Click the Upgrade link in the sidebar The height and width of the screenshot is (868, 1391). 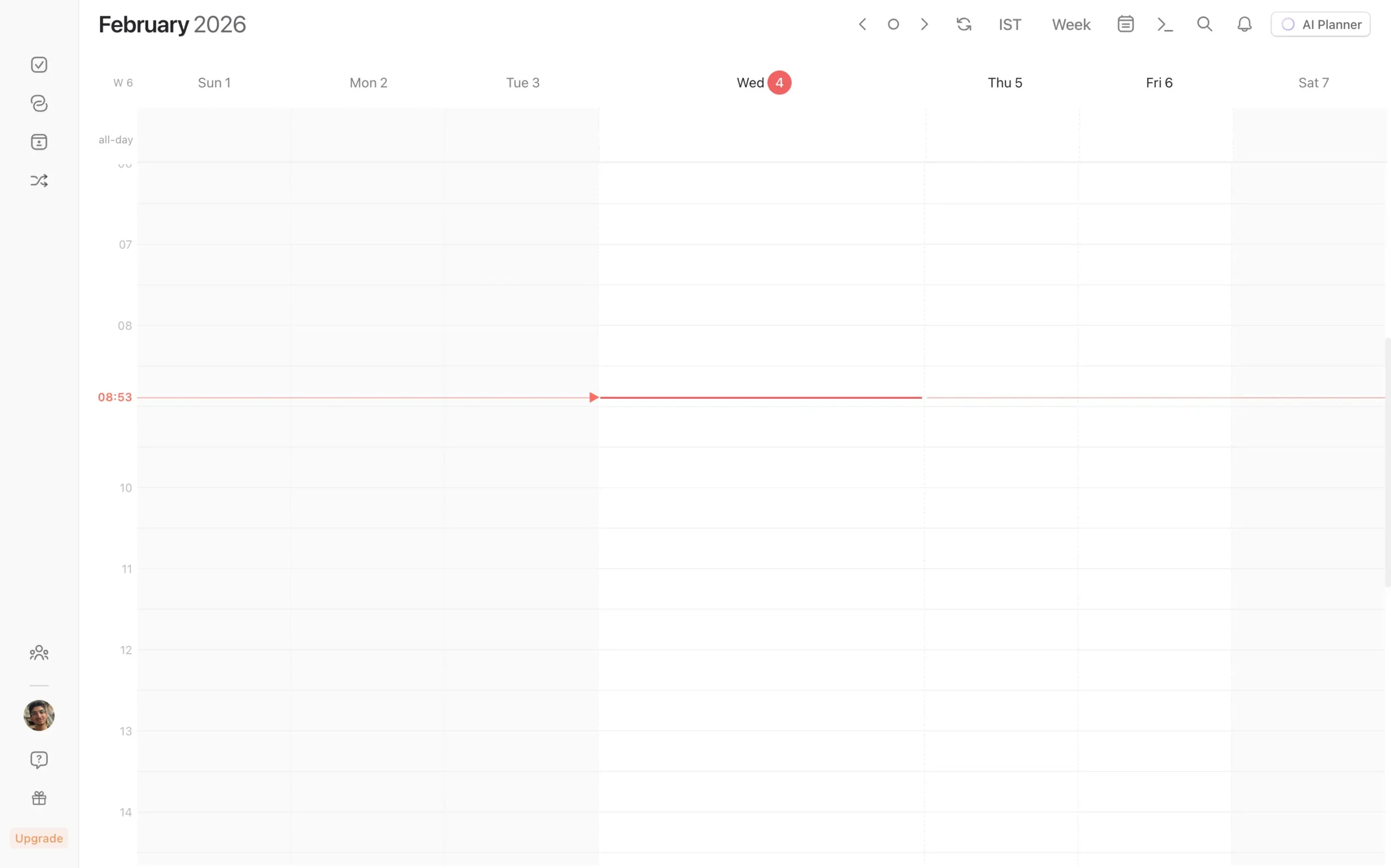(39, 838)
